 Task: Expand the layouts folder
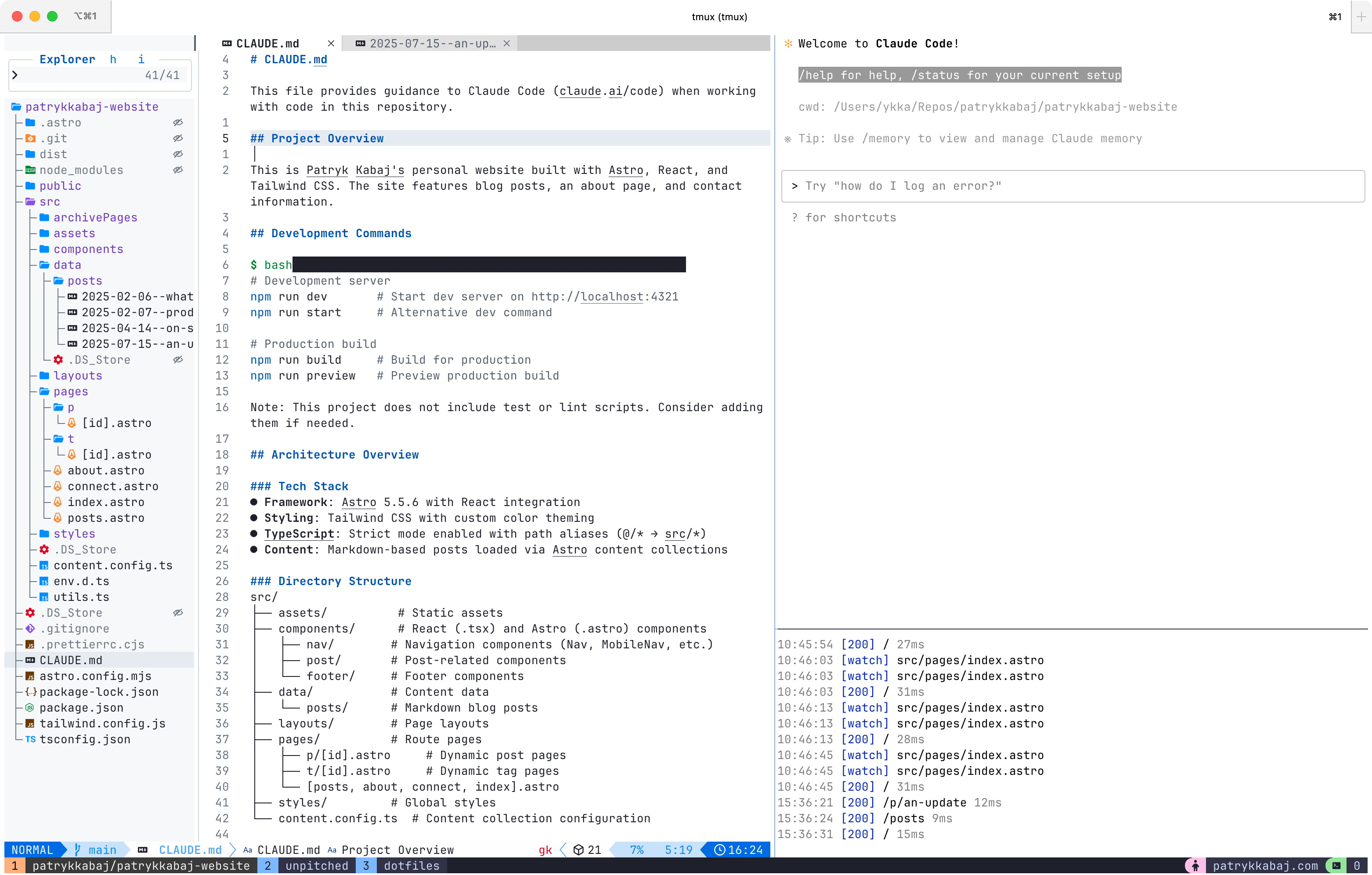coord(77,376)
